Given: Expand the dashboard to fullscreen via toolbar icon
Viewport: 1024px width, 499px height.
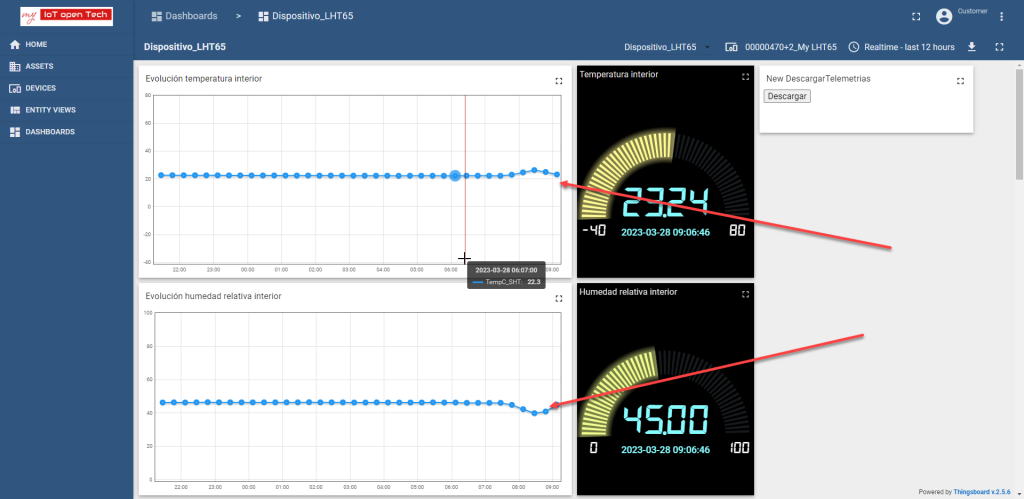Looking at the screenshot, I should pyautogui.click(x=999, y=47).
